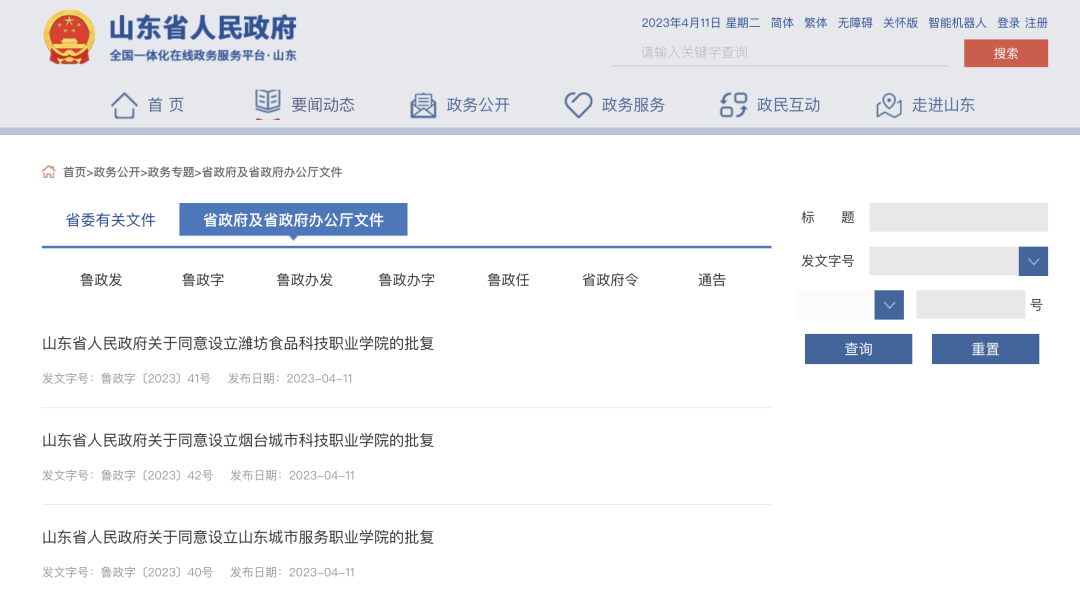Switch to 繁体 traditional Chinese mode
1080x599 pixels.
pyautogui.click(x=815, y=23)
